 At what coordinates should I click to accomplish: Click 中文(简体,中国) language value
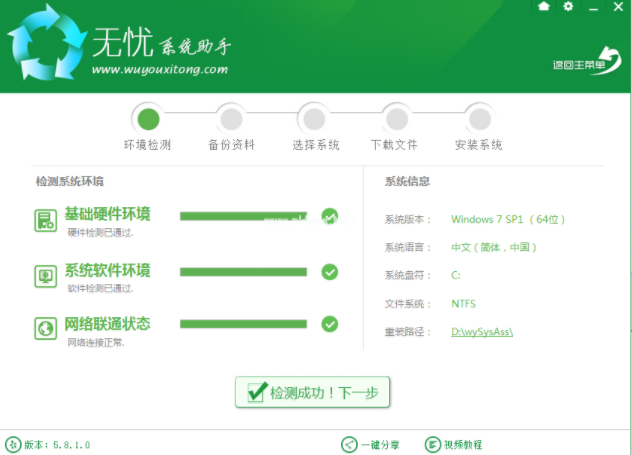[x=494, y=247]
